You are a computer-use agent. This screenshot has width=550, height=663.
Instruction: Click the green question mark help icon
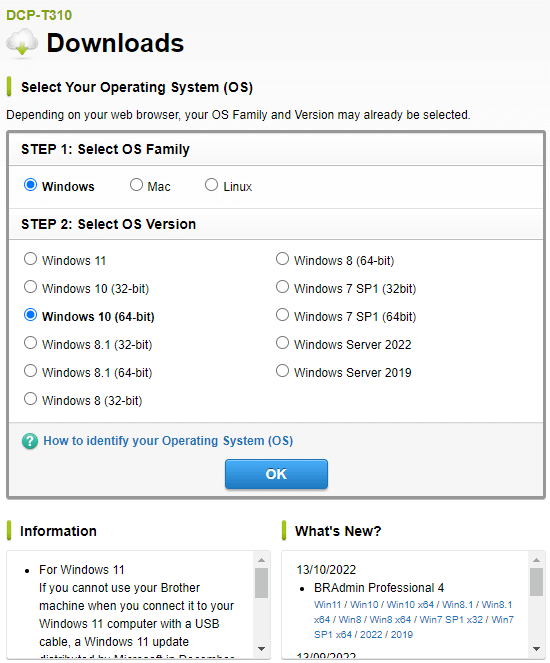click(30, 441)
